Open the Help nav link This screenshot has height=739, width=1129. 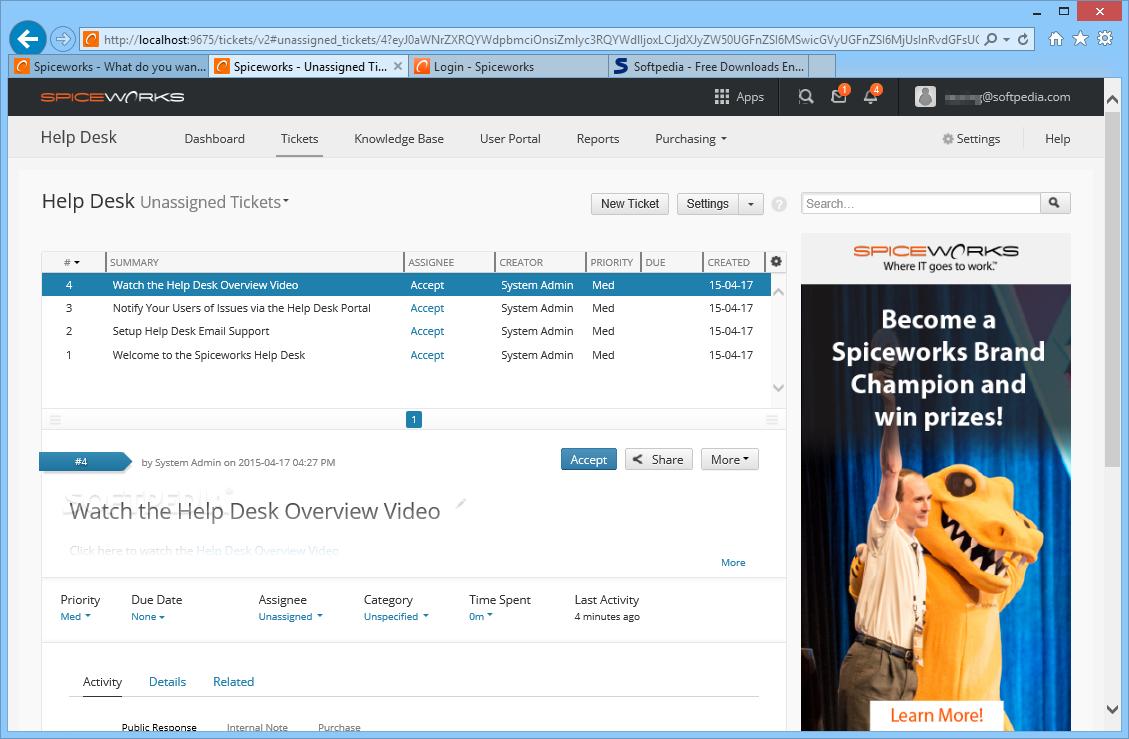1058,139
